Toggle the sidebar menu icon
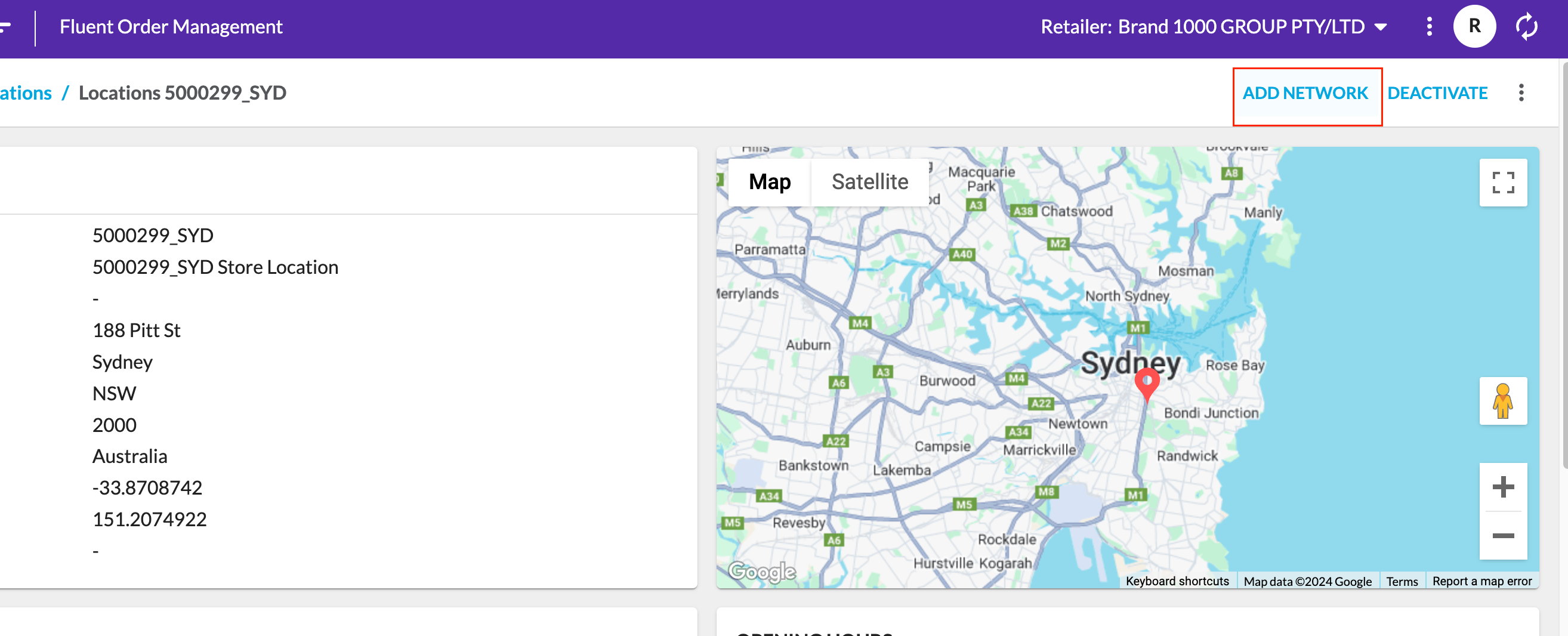The image size is (1568, 636). 5,27
